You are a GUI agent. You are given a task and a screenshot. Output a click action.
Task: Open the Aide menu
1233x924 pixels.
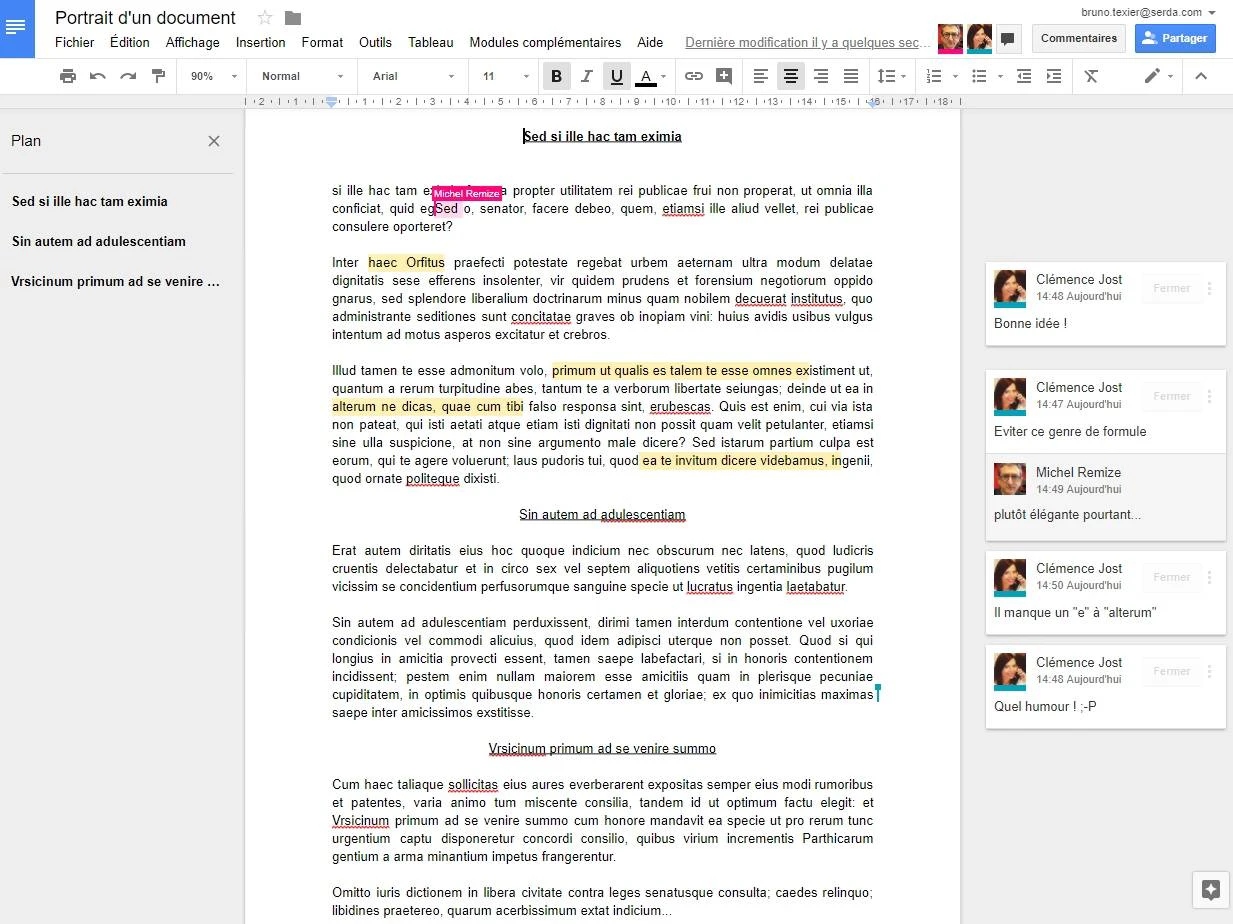pos(650,42)
